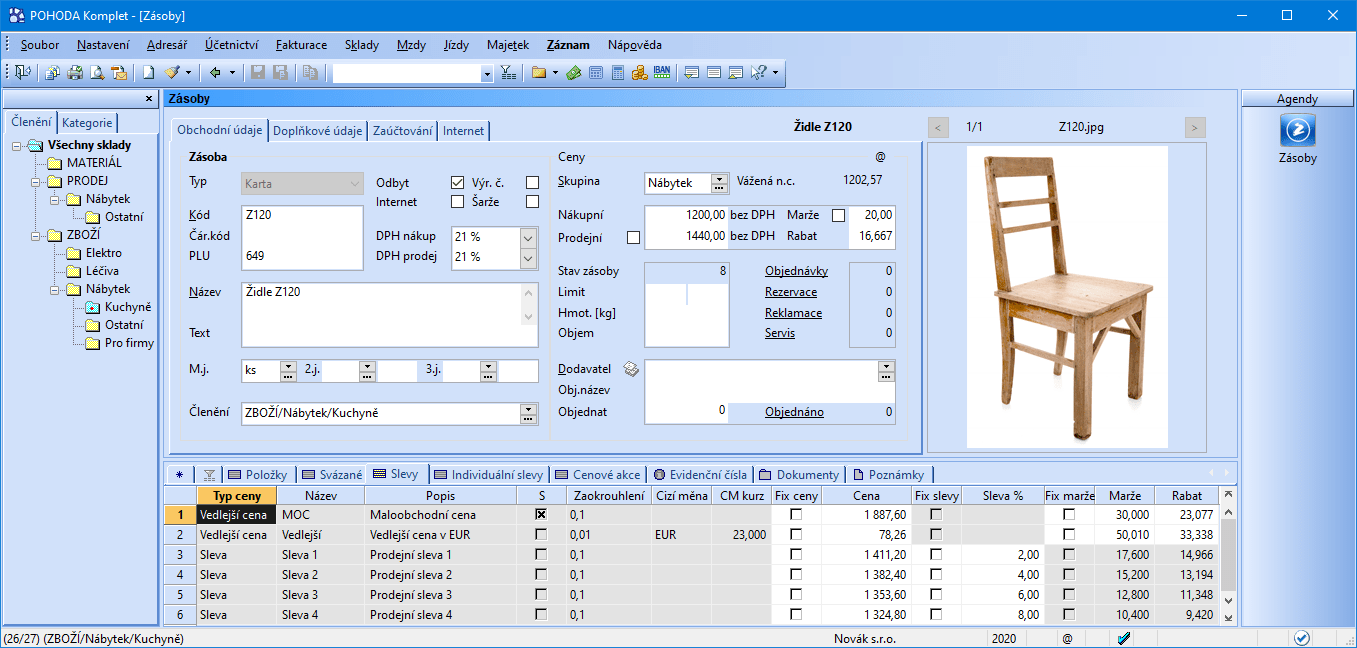The height and width of the screenshot is (648, 1357).
Task: Toggle the Šarže checkbox
Action: (x=532, y=202)
